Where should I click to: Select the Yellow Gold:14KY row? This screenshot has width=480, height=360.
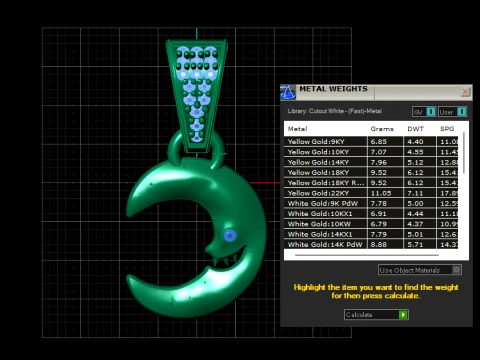[x=371, y=162]
